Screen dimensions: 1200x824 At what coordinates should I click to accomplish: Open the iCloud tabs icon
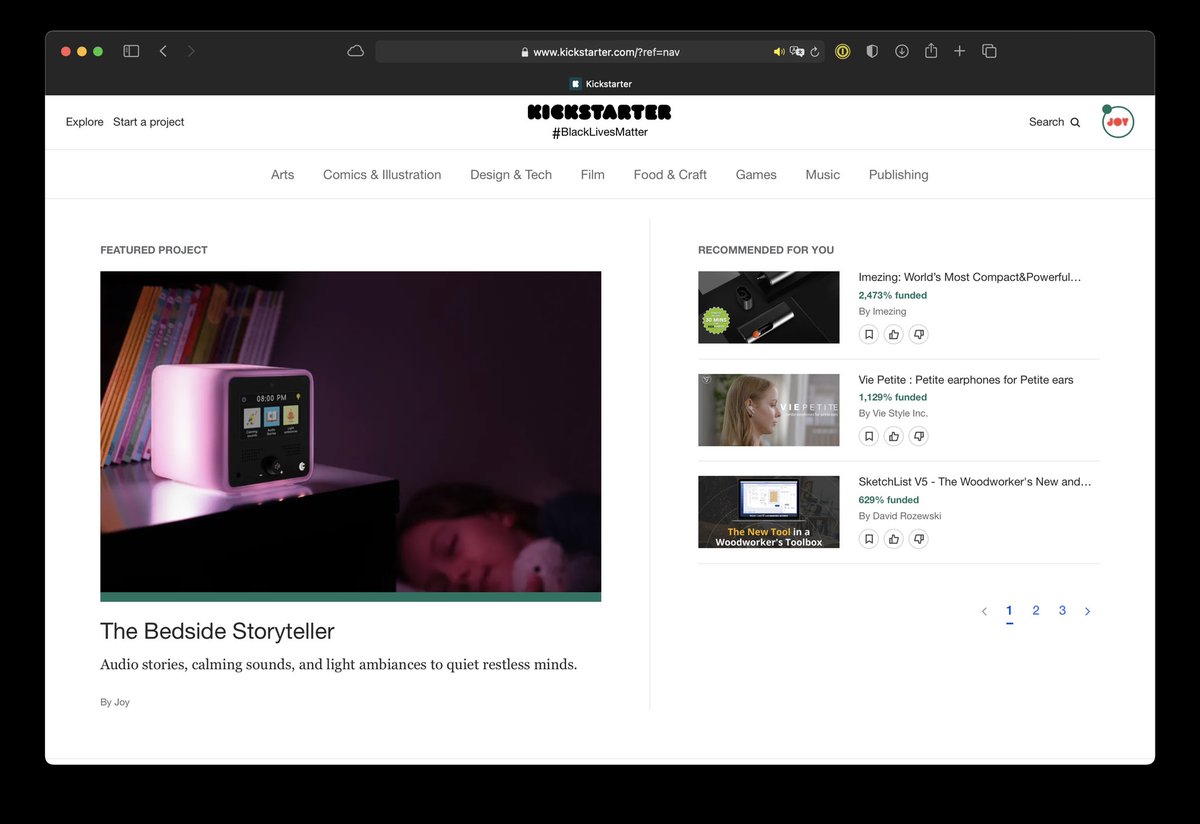[x=355, y=51]
